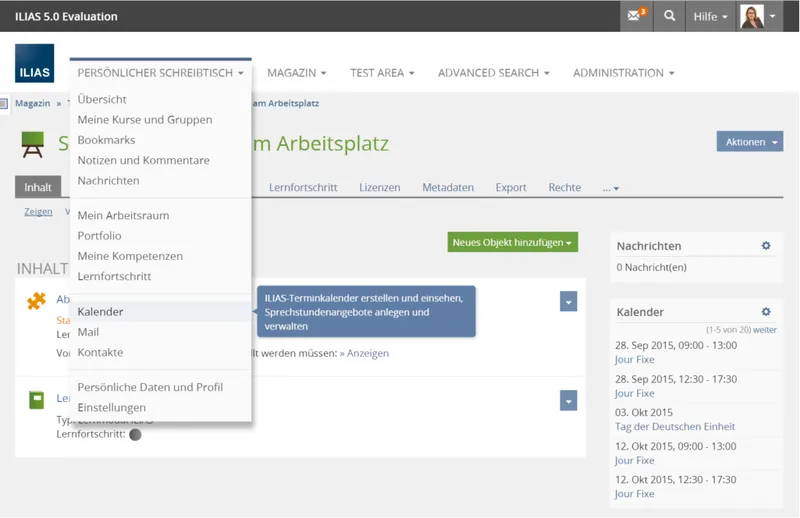The width and height of the screenshot is (800, 518).
Task: Select Kalender menu entry
Action: pos(160,312)
